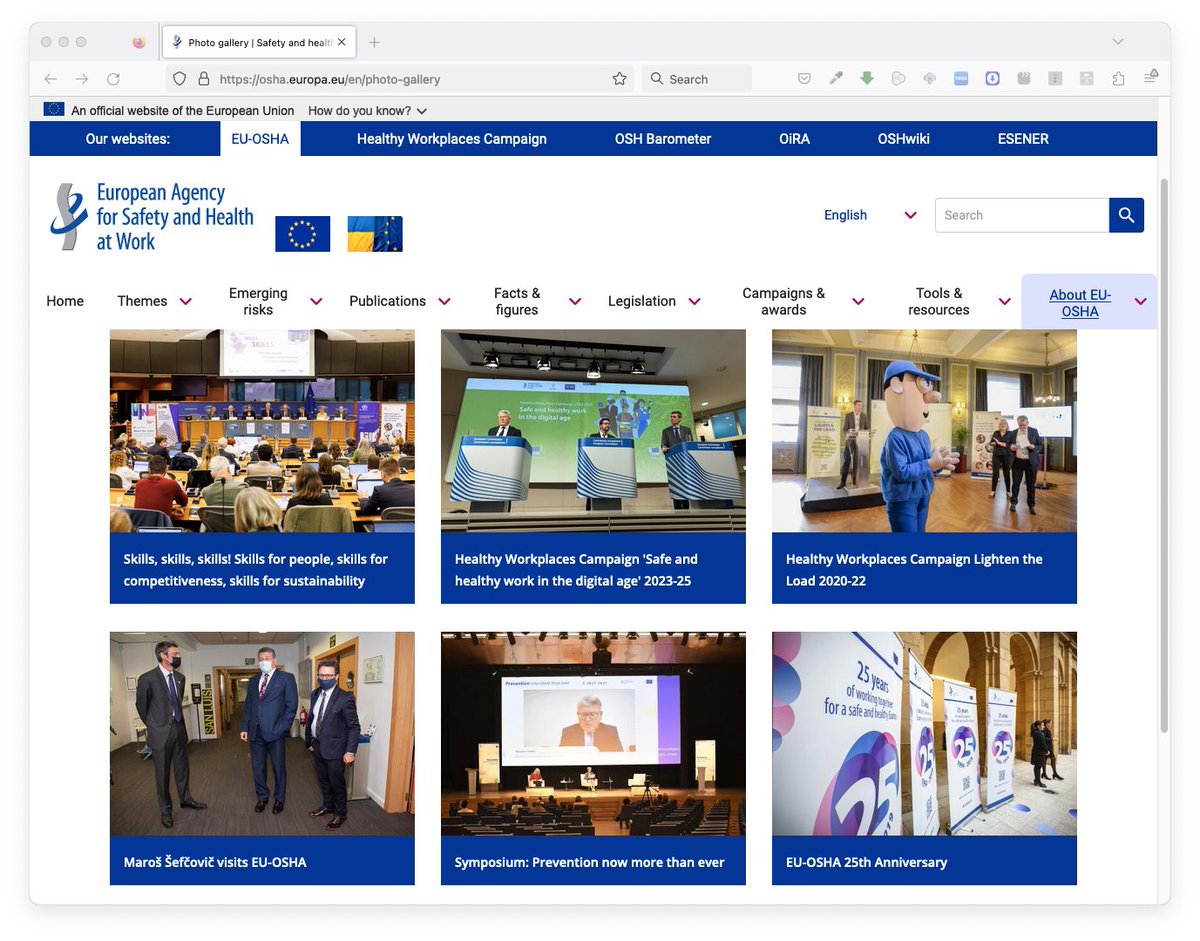Open the English language dropdown
1200x941 pixels.
[870, 215]
